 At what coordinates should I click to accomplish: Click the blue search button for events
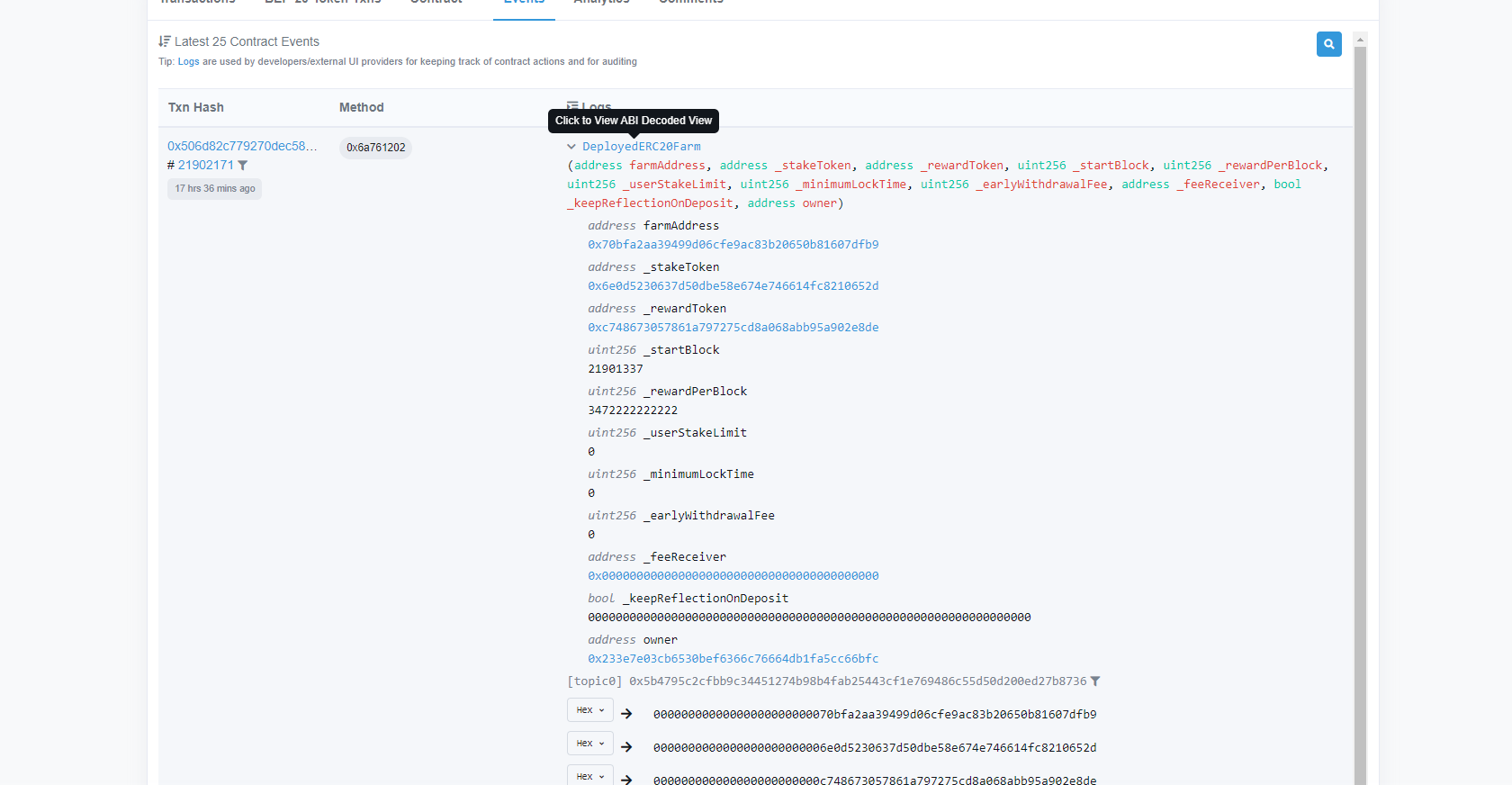coord(1328,44)
